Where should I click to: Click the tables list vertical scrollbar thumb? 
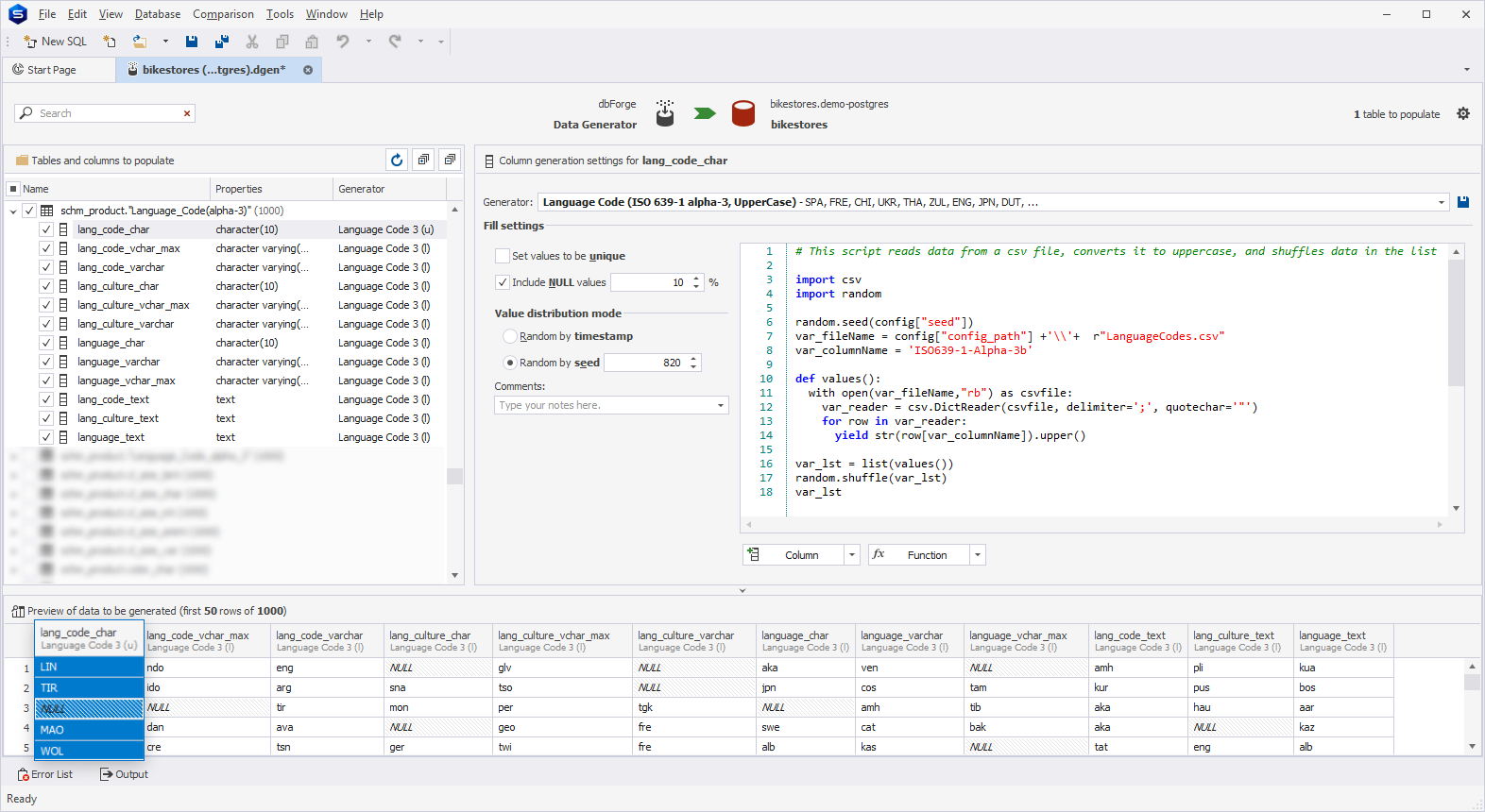click(x=455, y=476)
